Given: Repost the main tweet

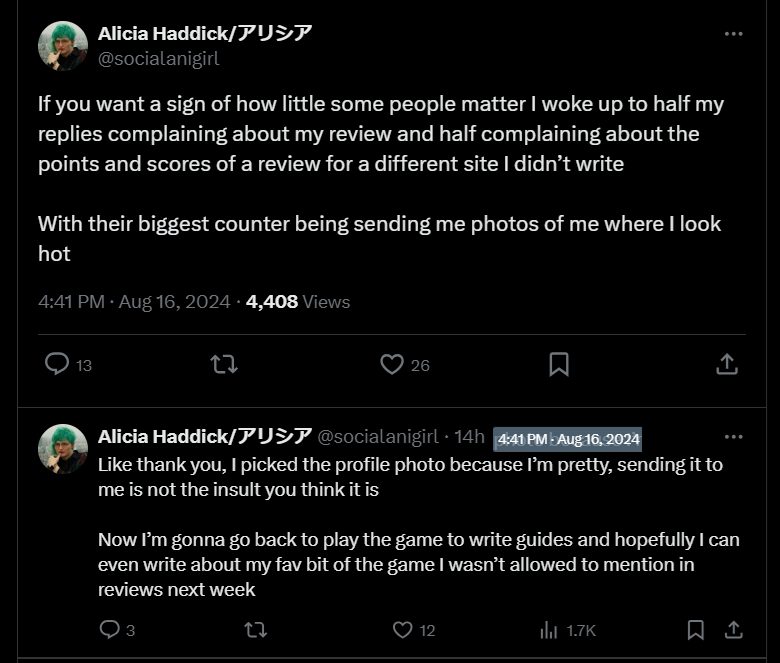Looking at the screenshot, I should coord(224,365).
